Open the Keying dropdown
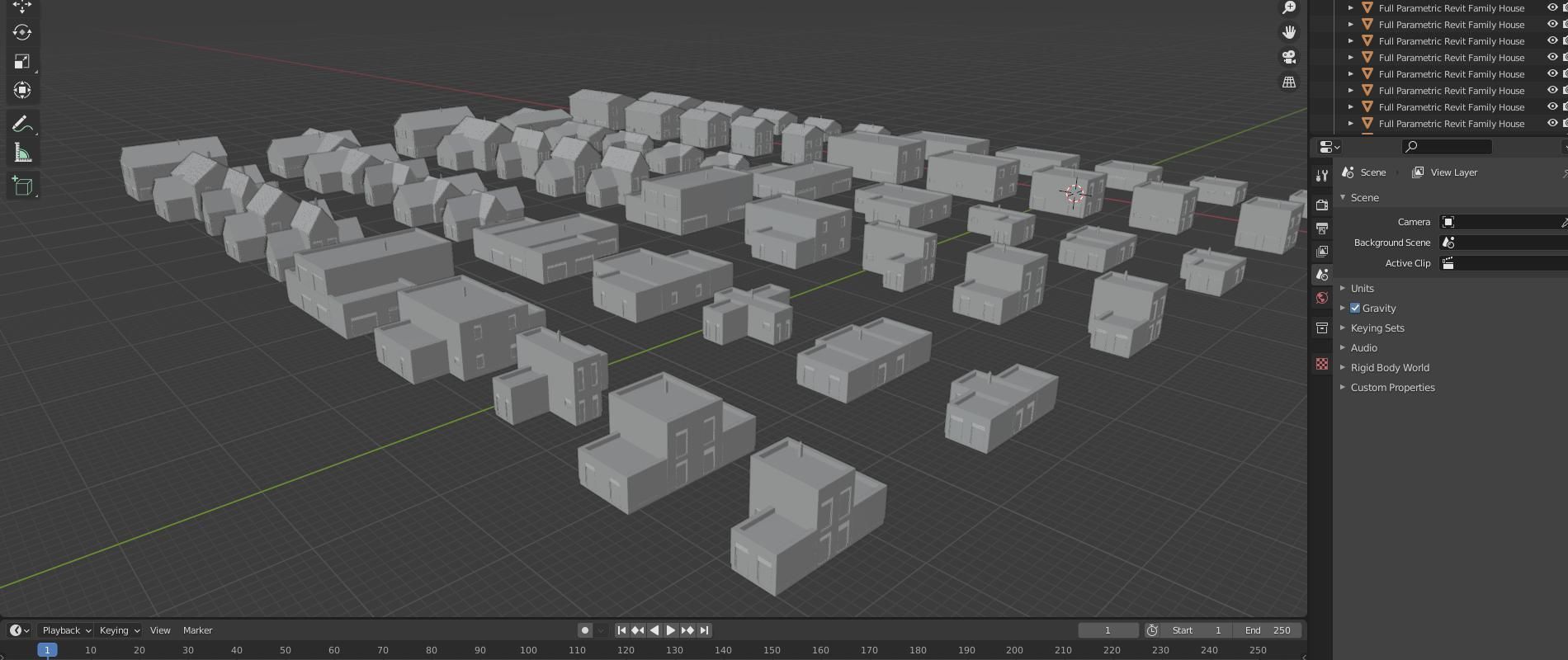This screenshot has height=660, width=1568. click(119, 630)
